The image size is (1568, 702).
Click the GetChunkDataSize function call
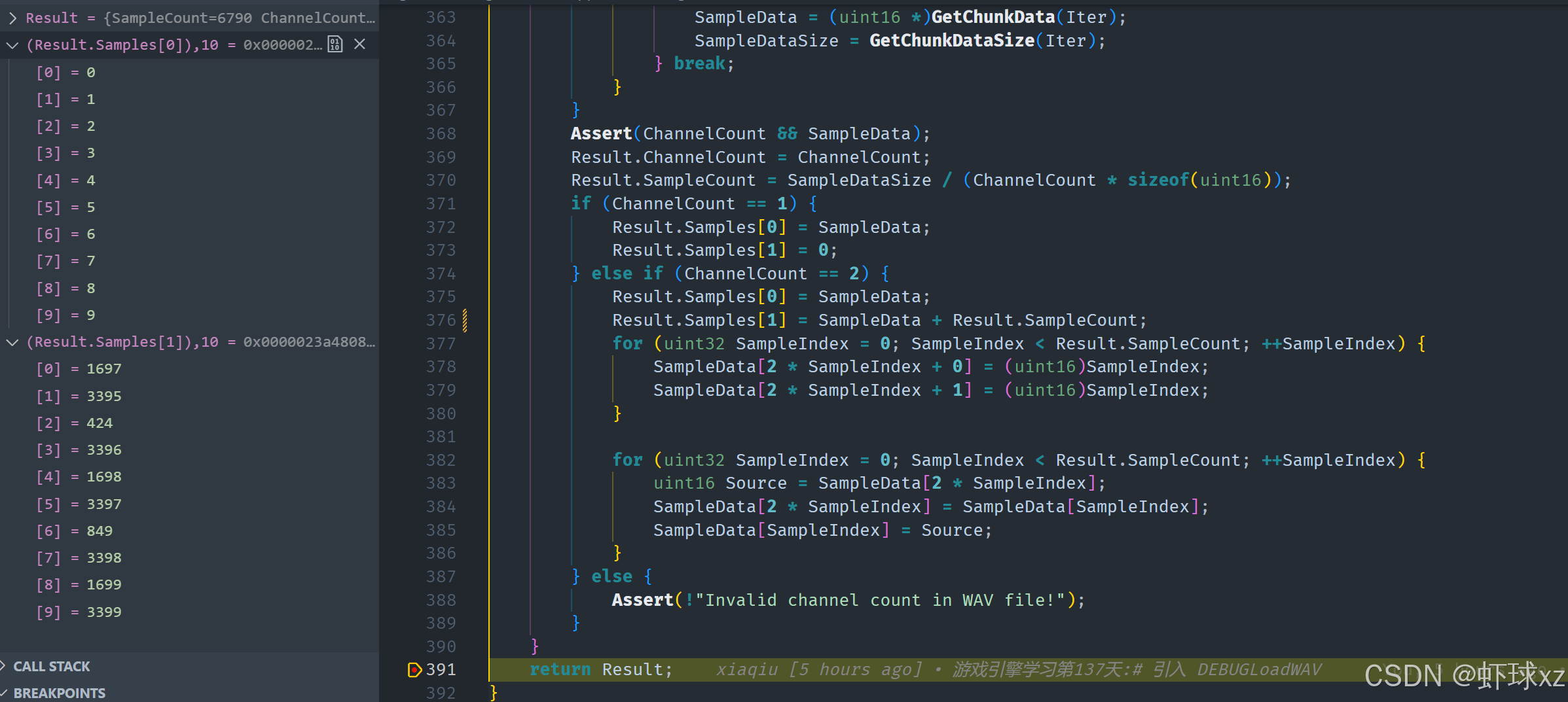[x=951, y=41]
